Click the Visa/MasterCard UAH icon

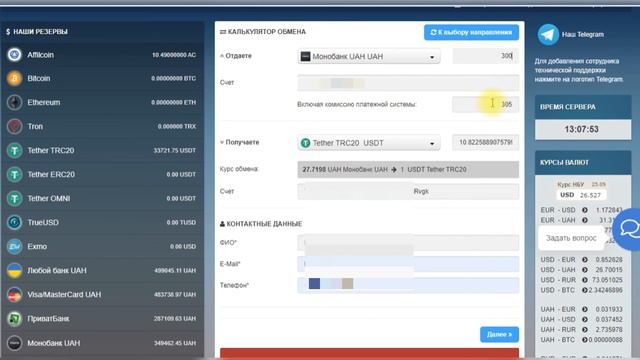tap(14, 295)
